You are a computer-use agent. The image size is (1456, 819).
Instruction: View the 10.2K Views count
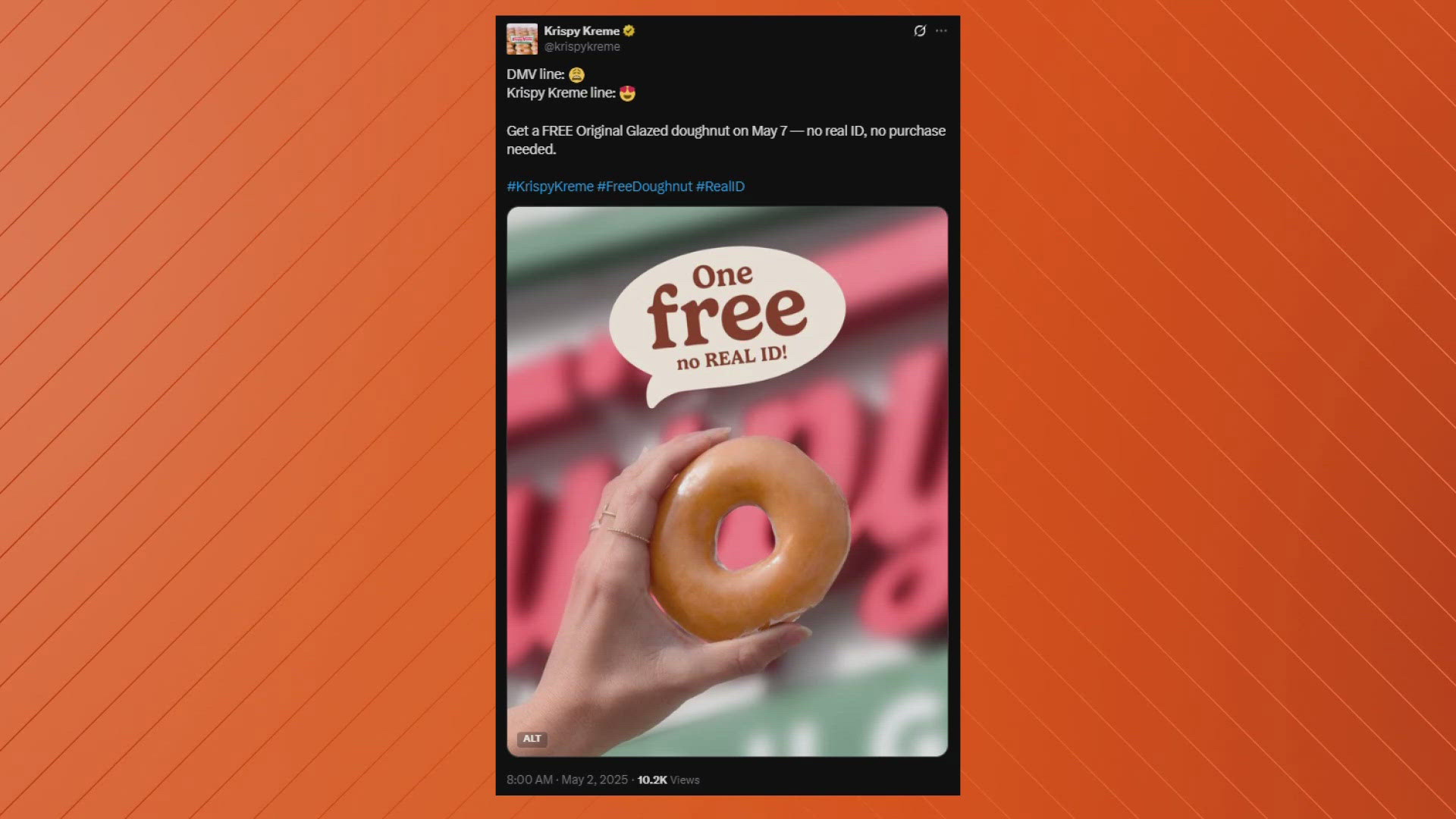pos(668,780)
